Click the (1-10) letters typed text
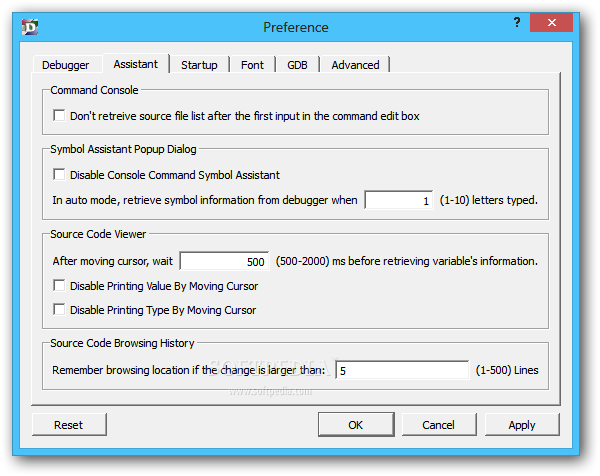 click(x=489, y=200)
